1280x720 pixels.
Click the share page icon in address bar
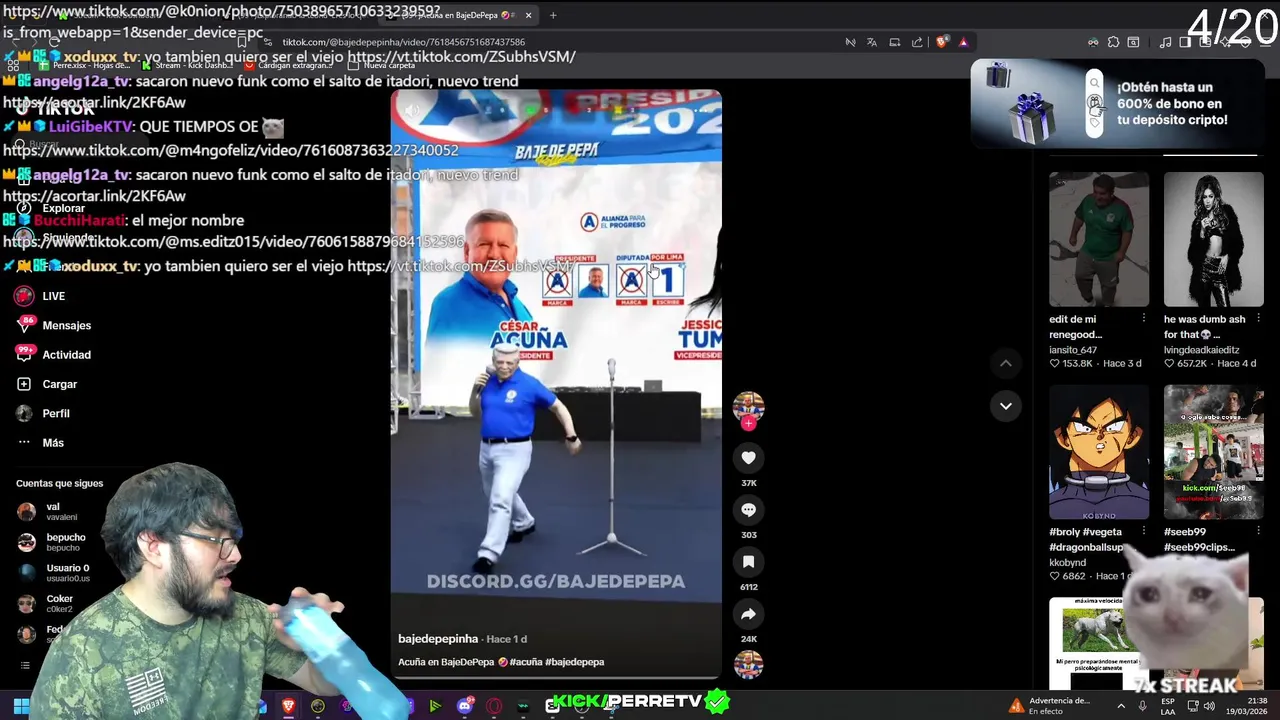tap(917, 42)
